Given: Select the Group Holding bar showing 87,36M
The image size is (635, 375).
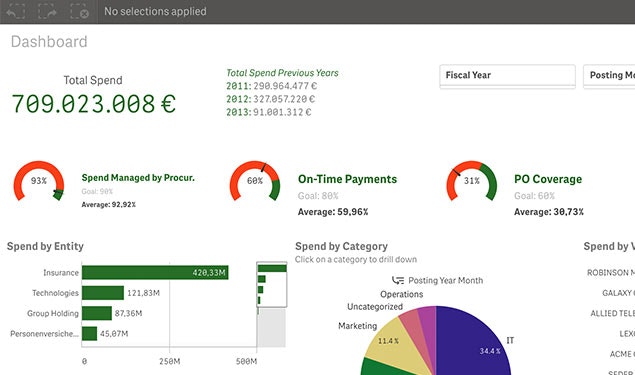Looking at the screenshot, I should coord(97,313).
